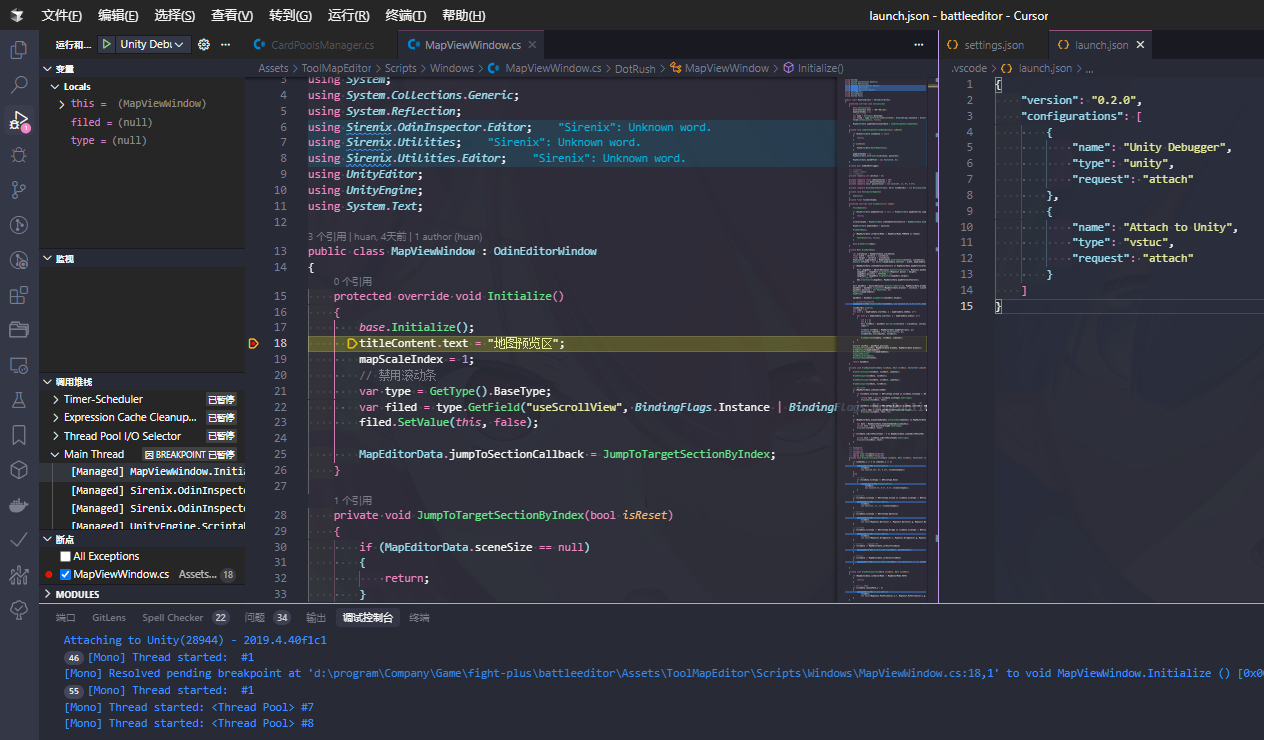Viewport: 1264px width, 740px height.
Task: Expand the 'this' variable entry
Action: (x=141, y=104)
